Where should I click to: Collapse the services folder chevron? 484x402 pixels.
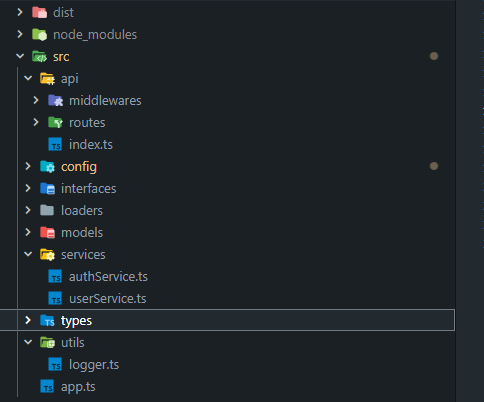tap(28, 254)
